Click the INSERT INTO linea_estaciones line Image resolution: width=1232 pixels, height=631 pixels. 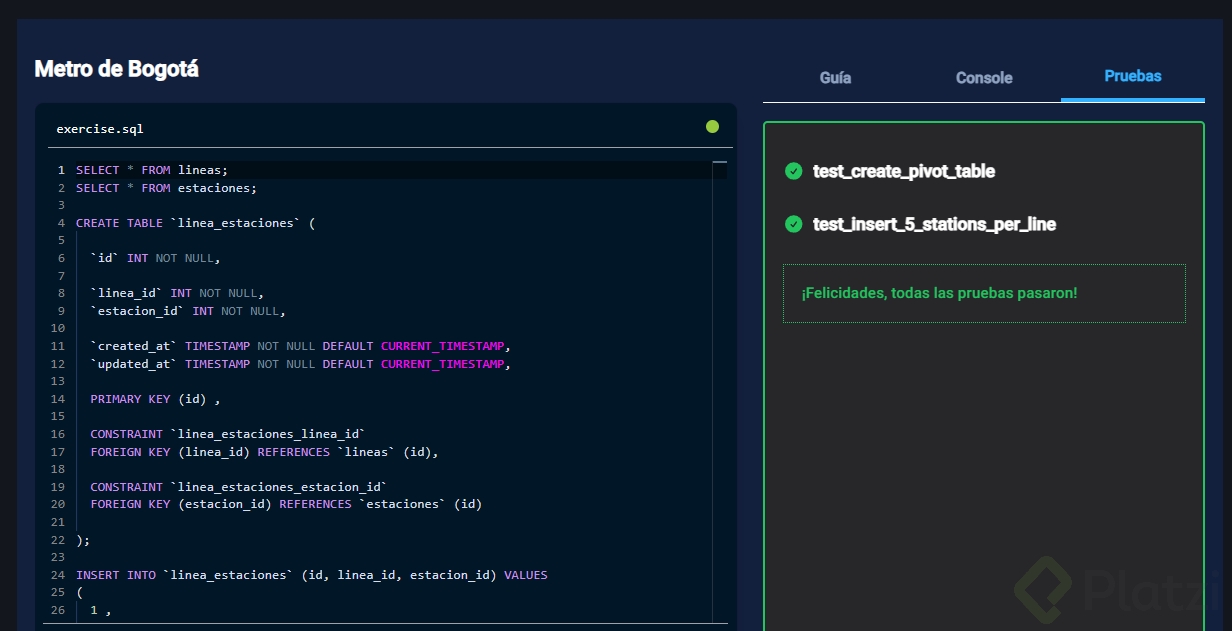pyautogui.click(x=312, y=575)
